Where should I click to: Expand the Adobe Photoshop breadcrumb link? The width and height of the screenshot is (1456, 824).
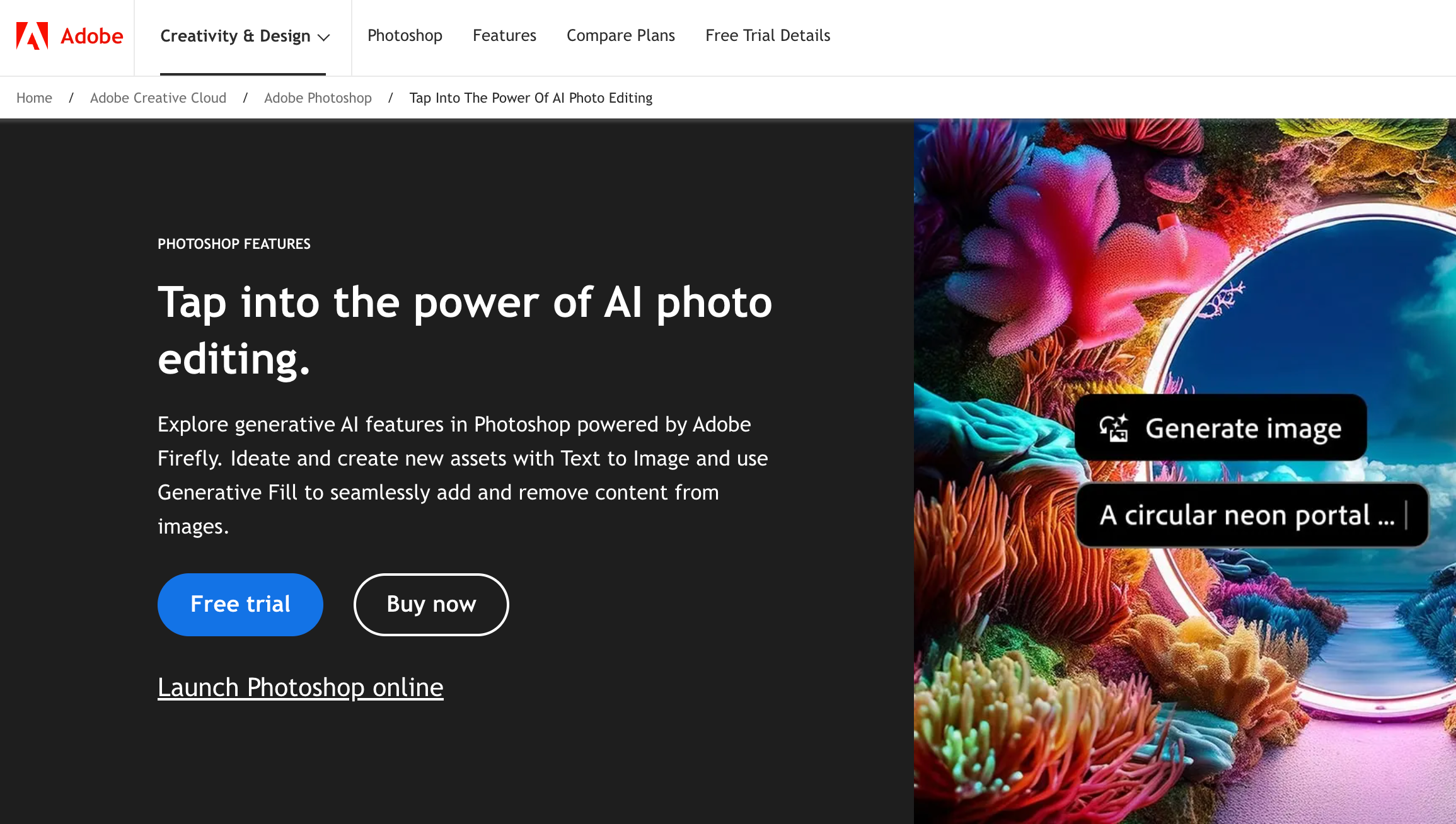pos(318,98)
